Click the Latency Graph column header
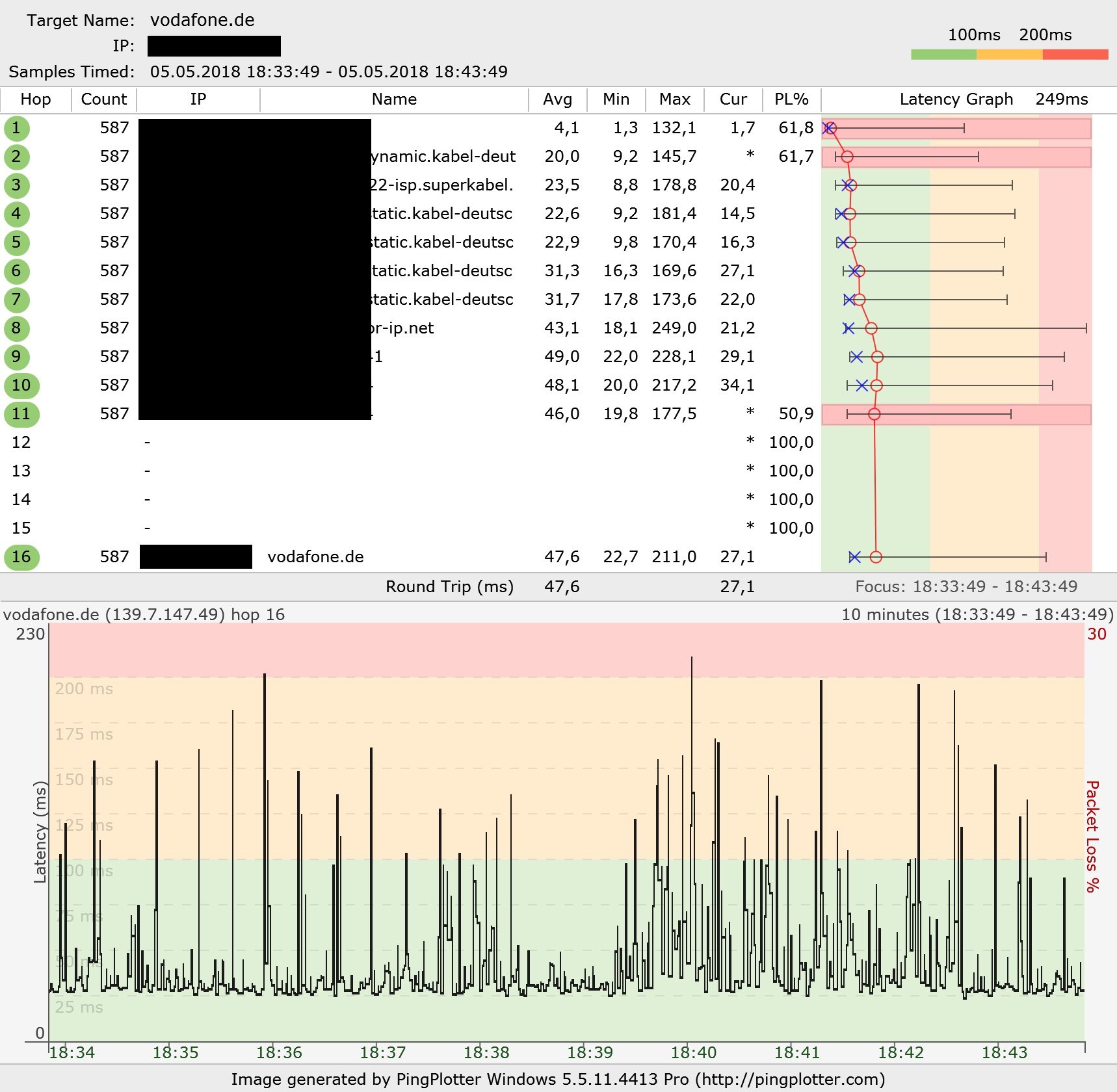 pyautogui.click(x=956, y=99)
